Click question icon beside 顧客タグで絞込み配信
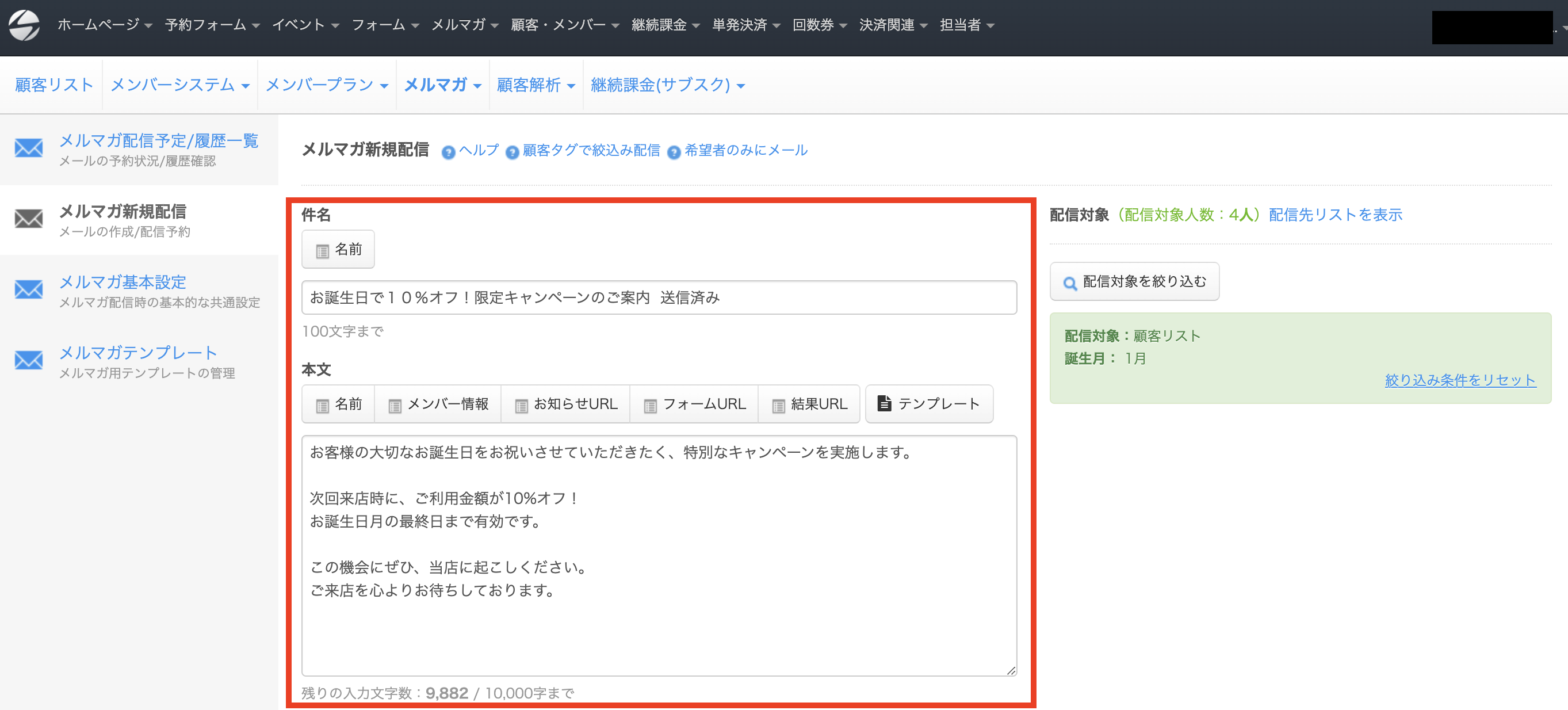The image size is (1568, 710). pos(512,152)
